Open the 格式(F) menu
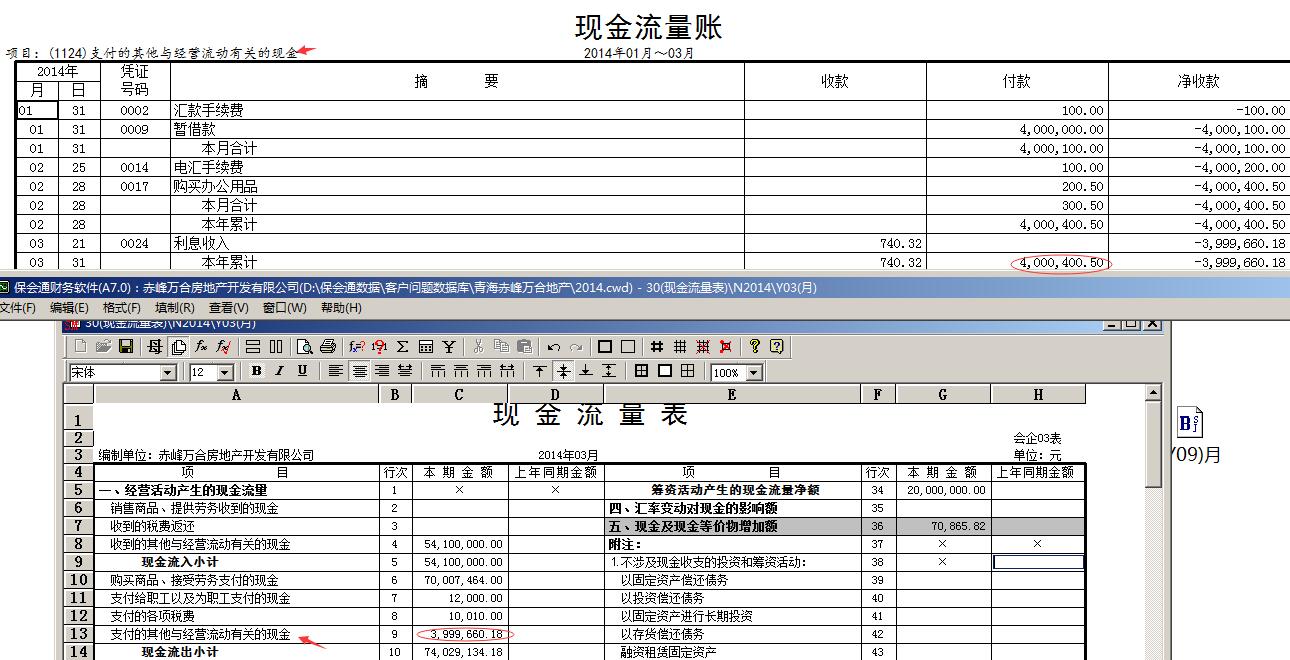Viewport: 1290px width, 660px height. (x=121, y=308)
